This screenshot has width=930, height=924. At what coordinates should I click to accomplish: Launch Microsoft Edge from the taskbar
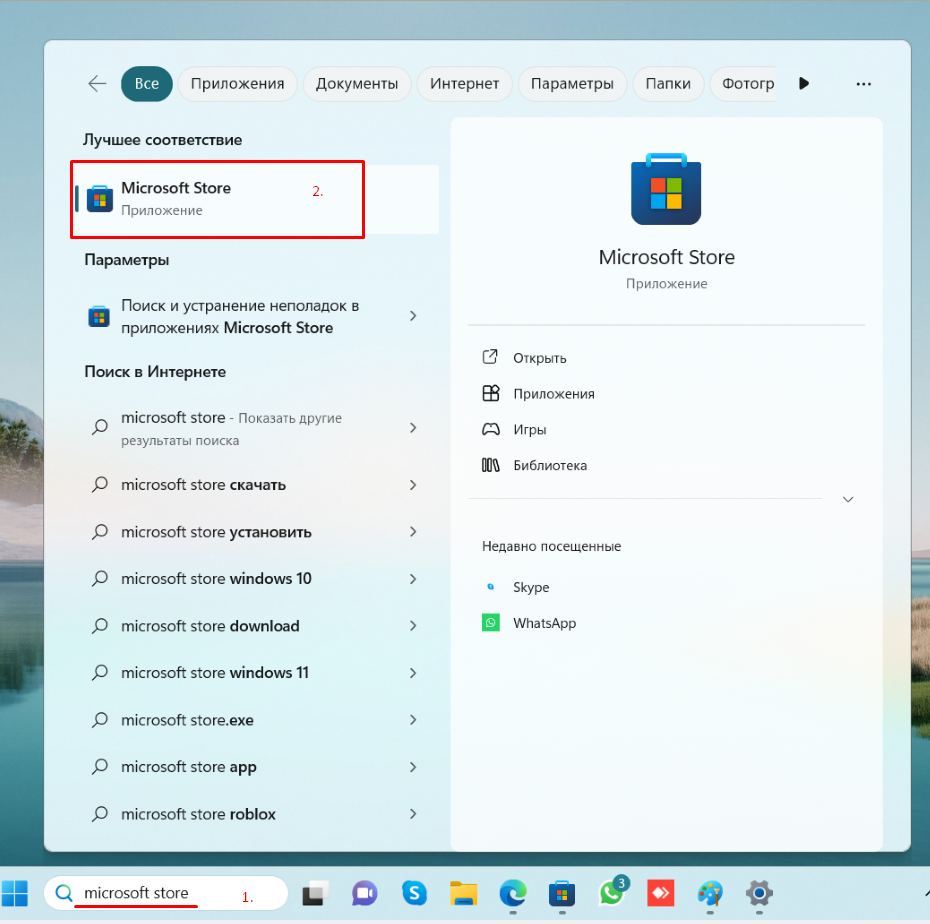513,893
